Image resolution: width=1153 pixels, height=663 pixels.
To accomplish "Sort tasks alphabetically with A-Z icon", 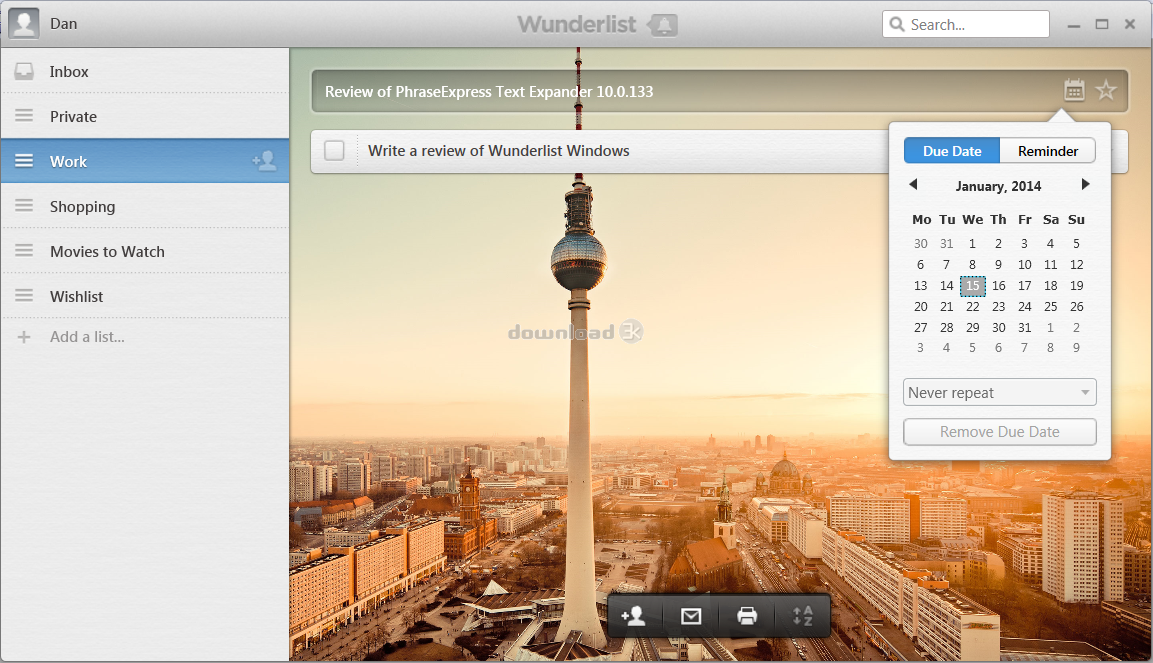I will 802,616.
